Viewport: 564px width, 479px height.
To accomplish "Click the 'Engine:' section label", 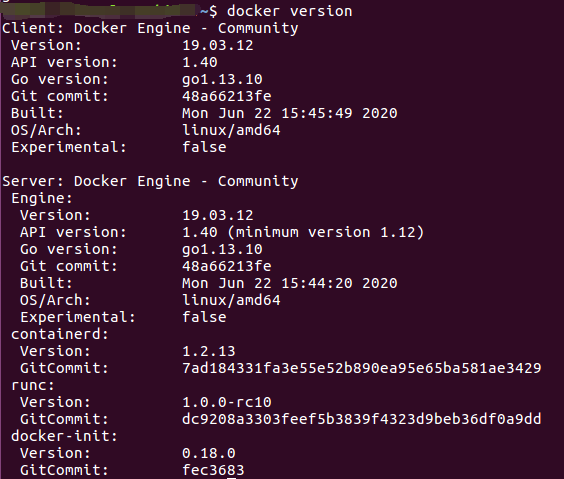I will (42, 199).
